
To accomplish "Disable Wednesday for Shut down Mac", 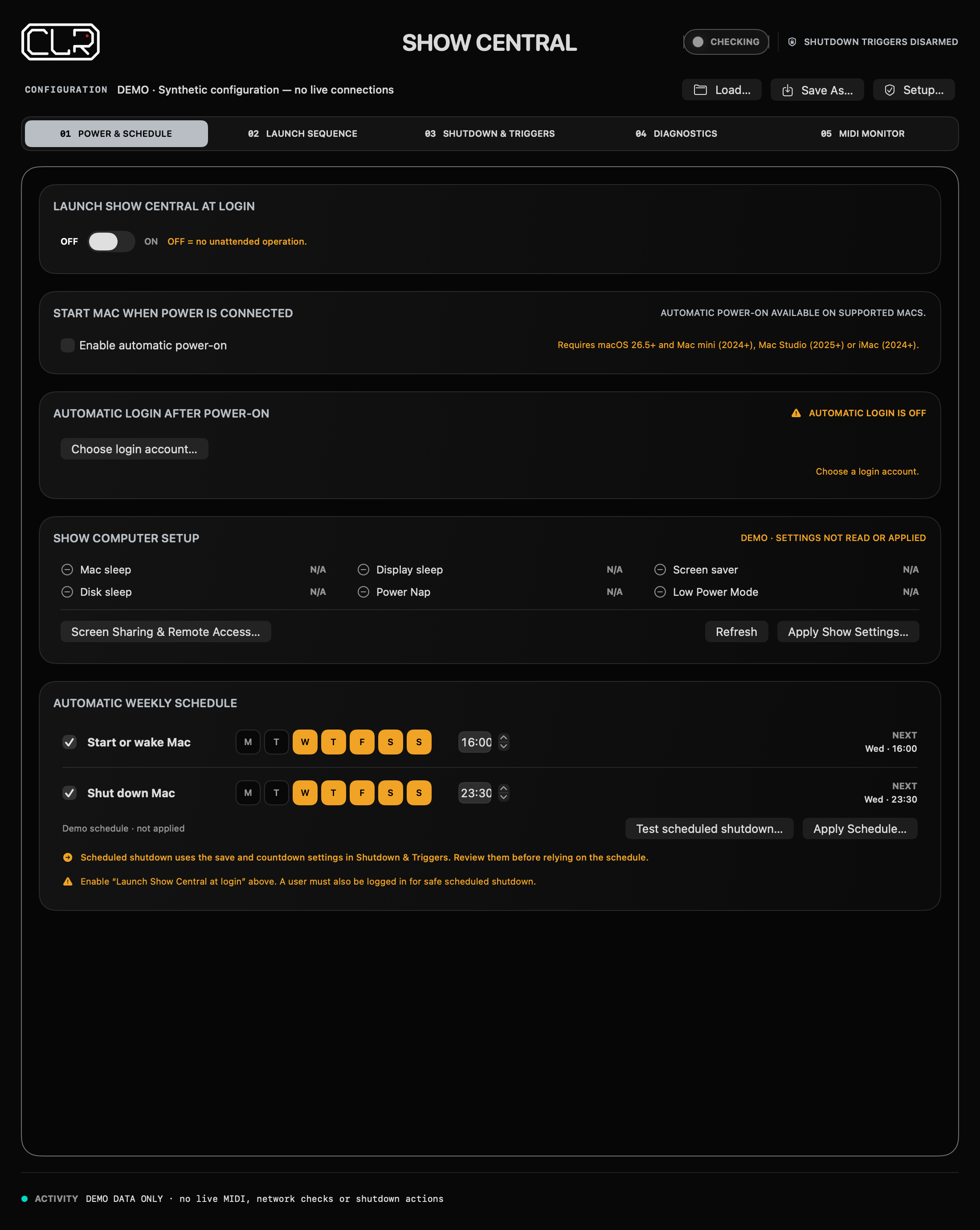I will (305, 793).
